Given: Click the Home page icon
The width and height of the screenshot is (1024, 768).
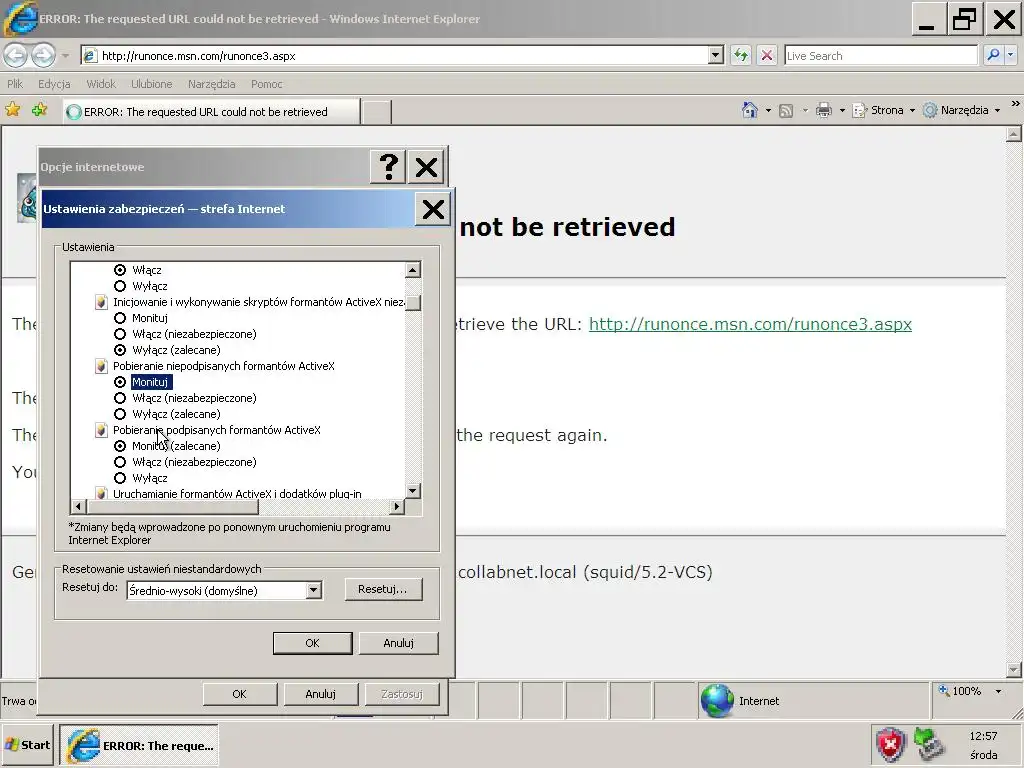Looking at the screenshot, I should (x=750, y=110).
